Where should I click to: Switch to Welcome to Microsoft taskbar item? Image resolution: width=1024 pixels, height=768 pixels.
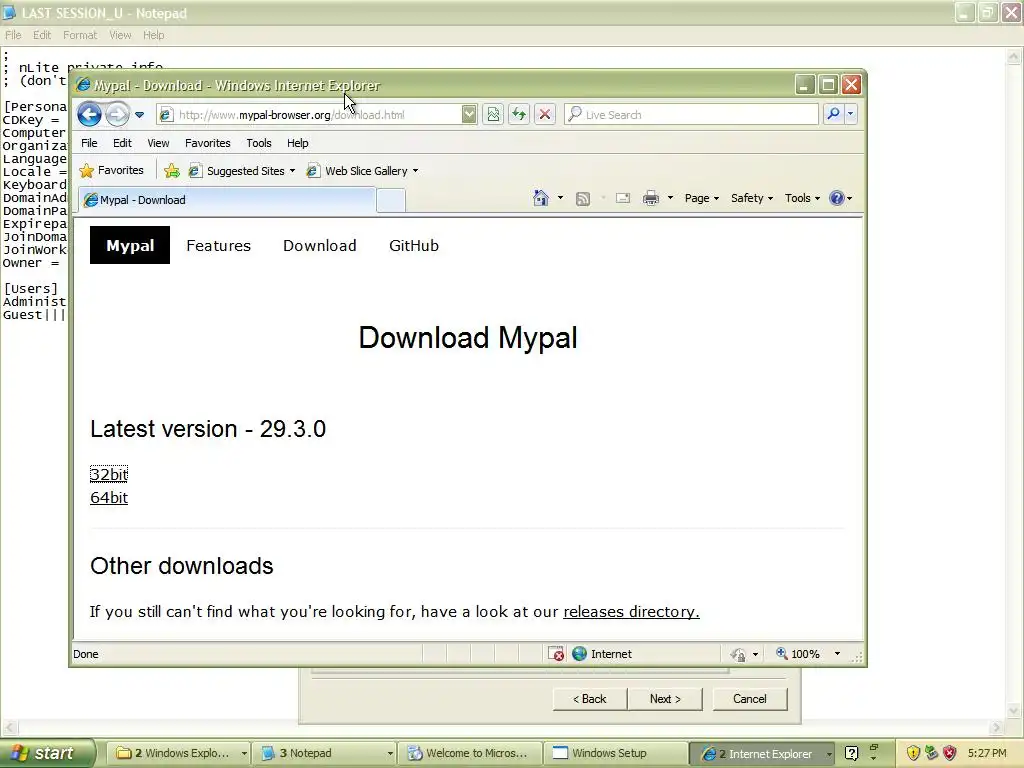(x=470, y=753)
